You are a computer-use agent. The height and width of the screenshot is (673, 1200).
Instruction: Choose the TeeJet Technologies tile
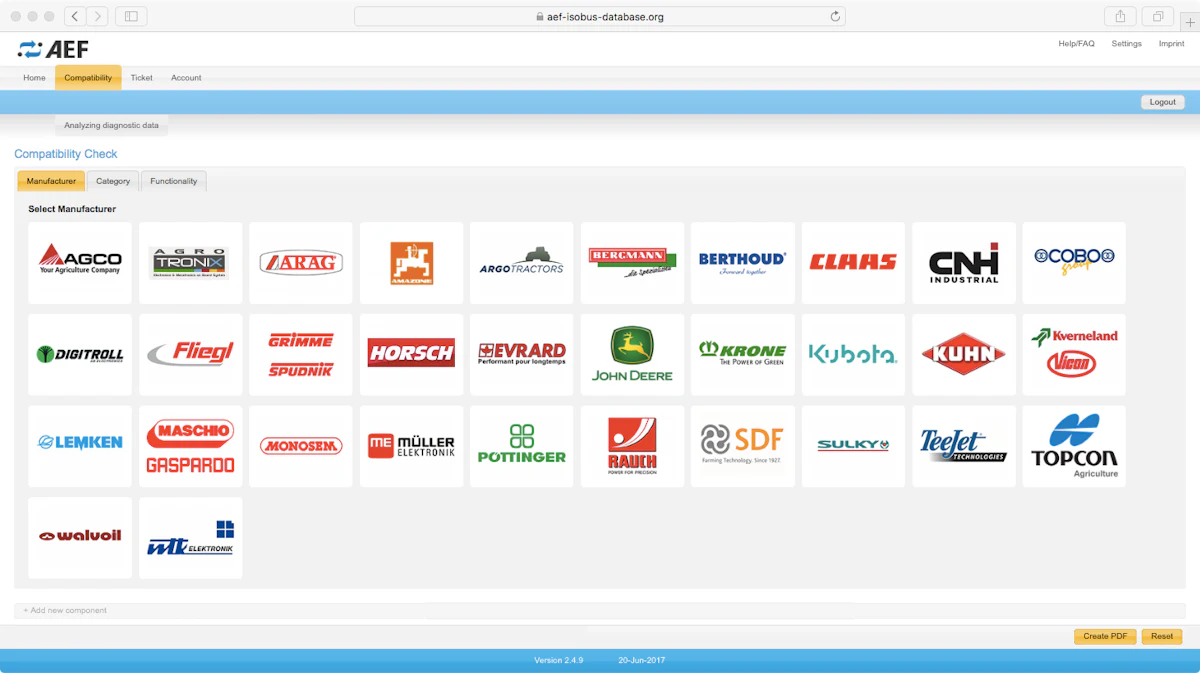964,446
